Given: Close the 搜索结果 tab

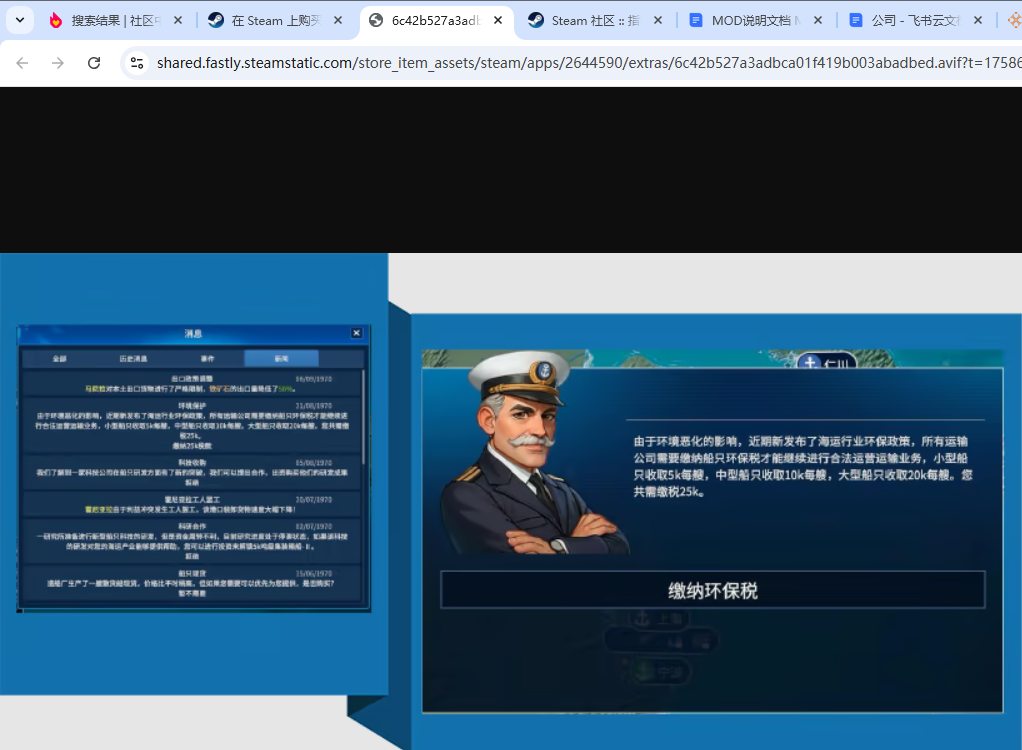Looking at the screenshot, I should [177, 21].
